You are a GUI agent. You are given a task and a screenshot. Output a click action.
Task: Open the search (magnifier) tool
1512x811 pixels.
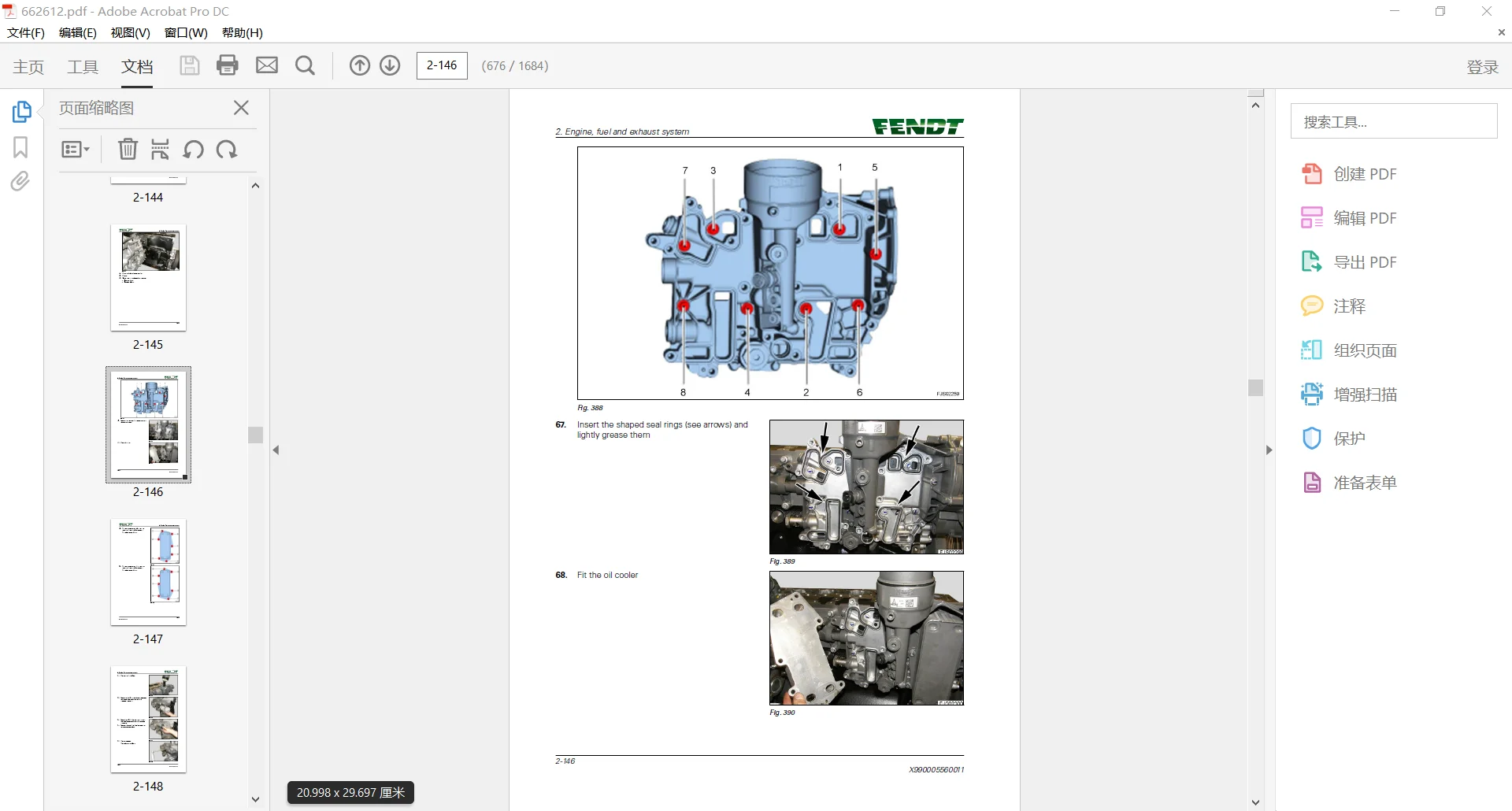coord(305,65)
